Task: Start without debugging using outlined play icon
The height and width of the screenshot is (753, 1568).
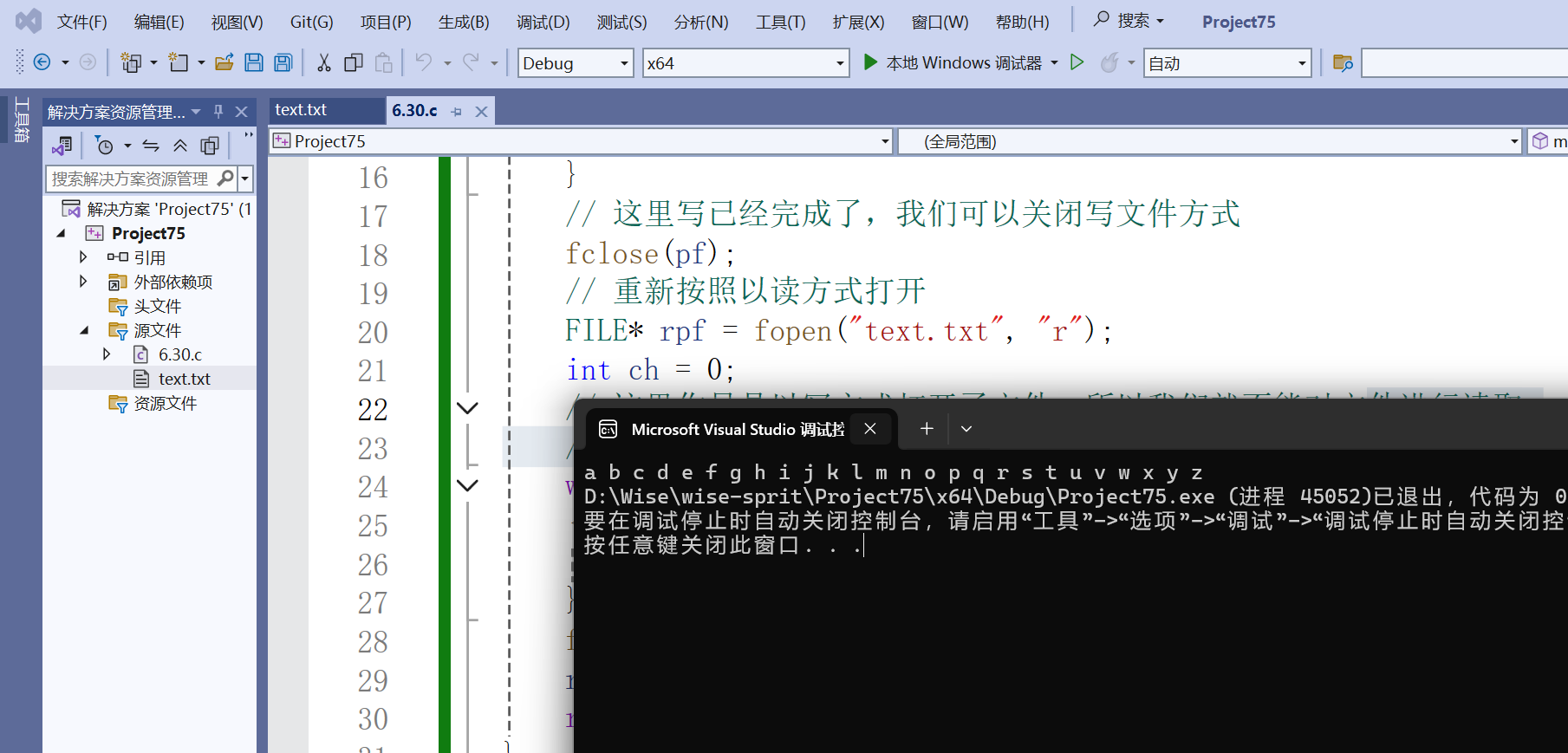Action: pyautogui.click(x=1077, y=62)
